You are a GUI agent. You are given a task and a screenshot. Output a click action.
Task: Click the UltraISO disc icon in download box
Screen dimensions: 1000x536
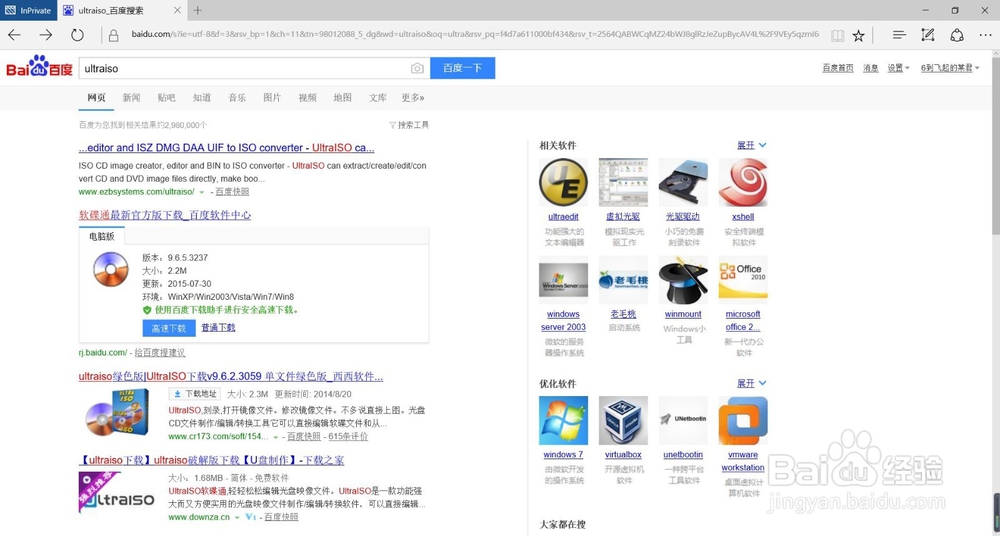coord(110,269)
